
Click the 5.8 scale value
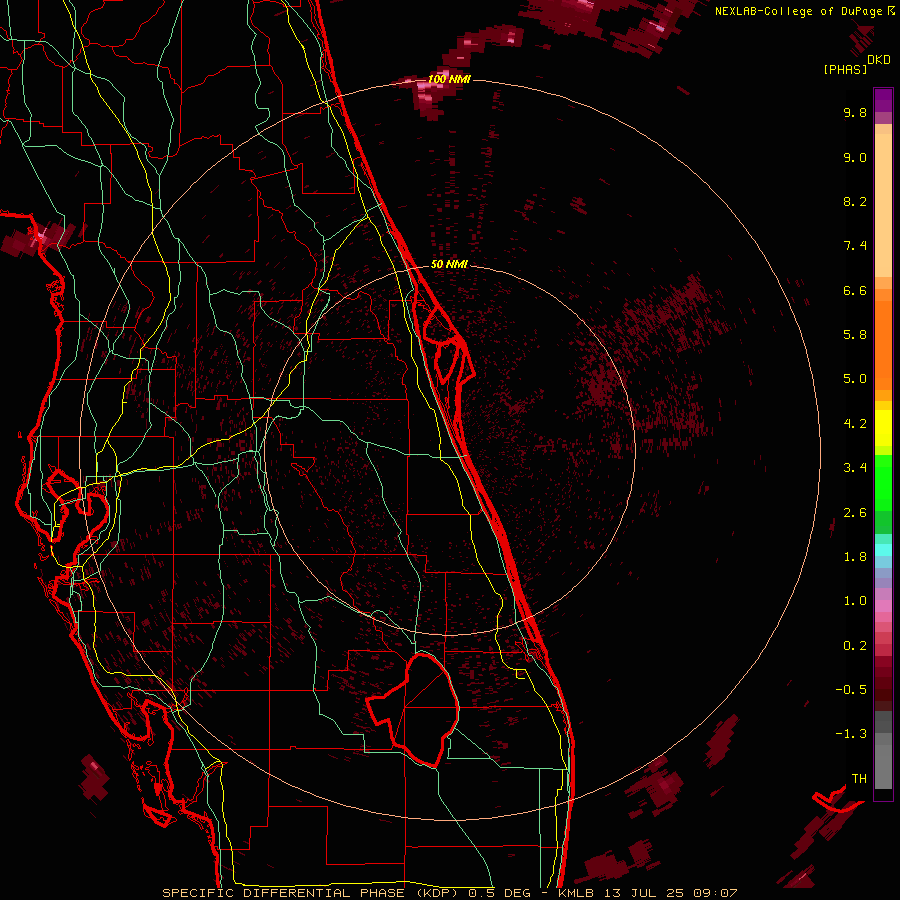click(855, 335)
